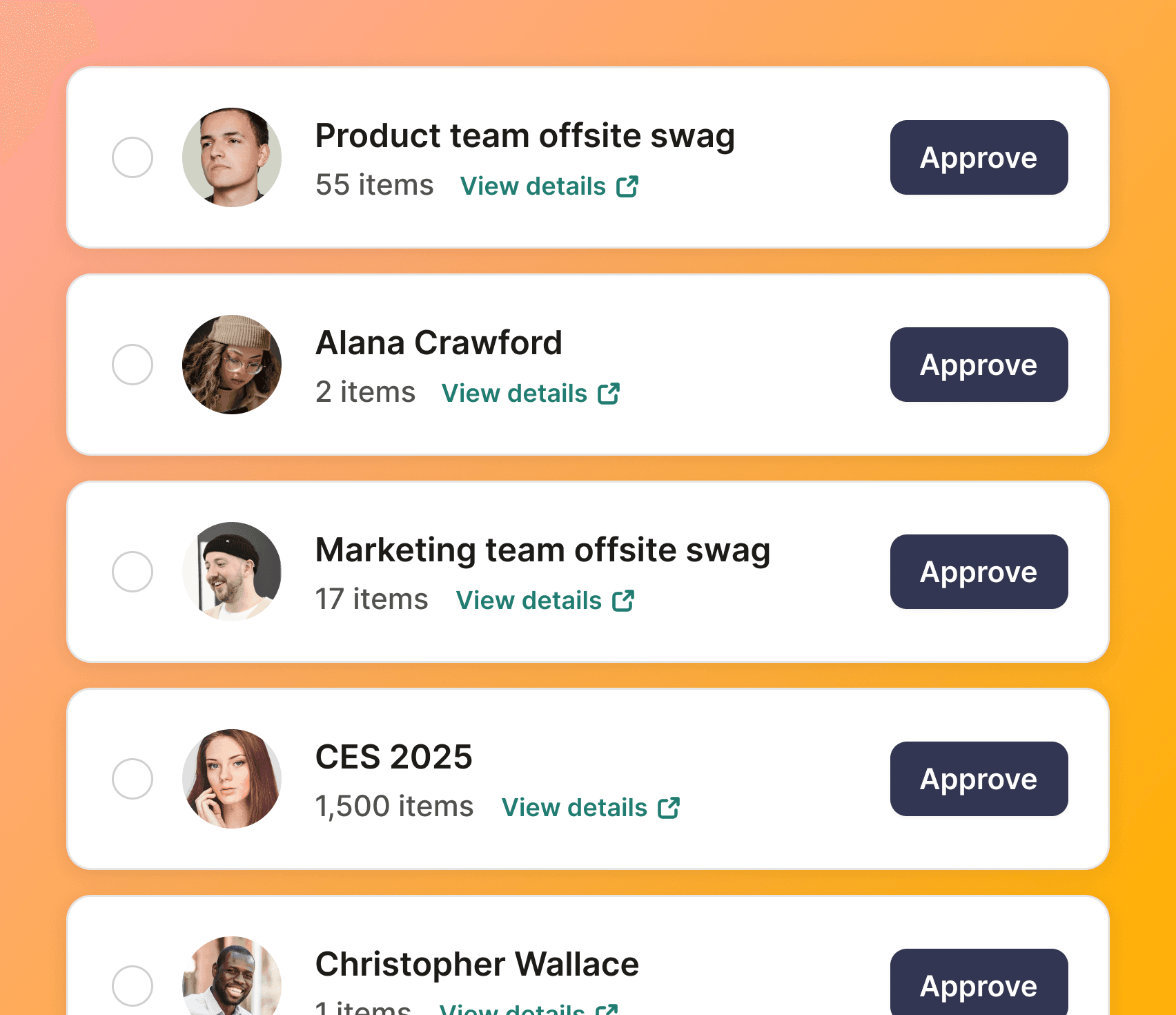Click external link icon in CES 2025 row
The width and height of the screenshot is (1176, 1015).
click(669, 808)
